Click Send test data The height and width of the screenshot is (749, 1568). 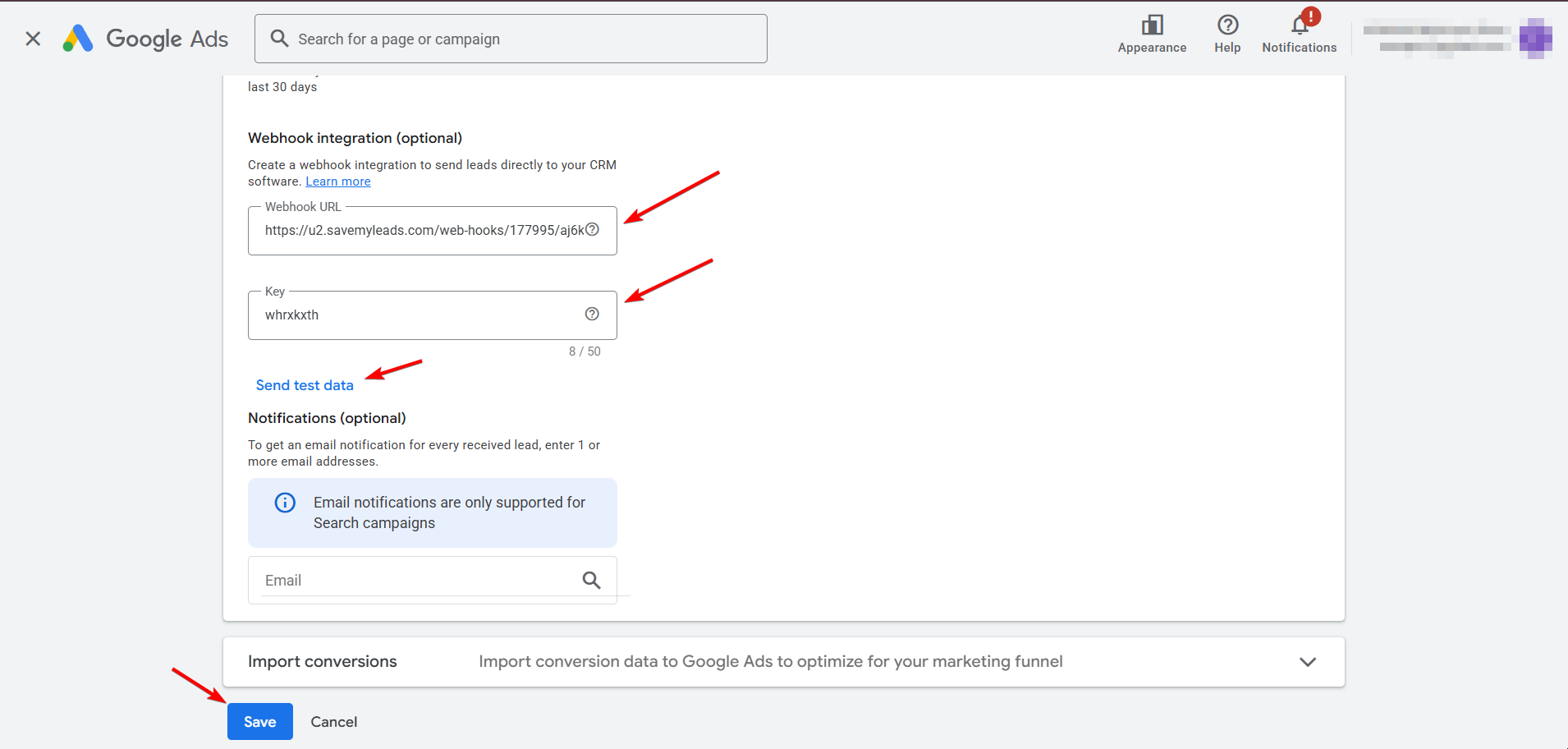pyautogui.click(x=304, y=384)
